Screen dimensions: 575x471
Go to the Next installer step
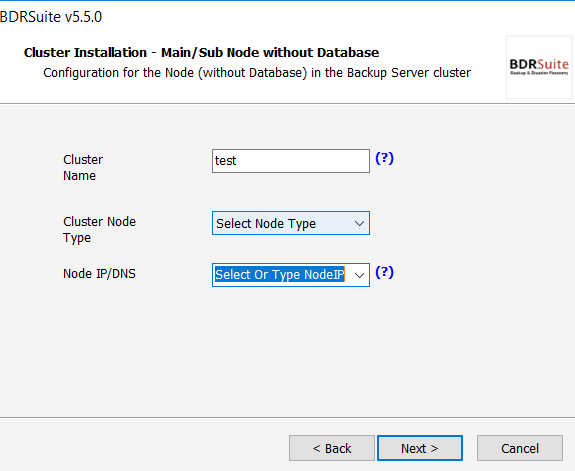point(420,448)
